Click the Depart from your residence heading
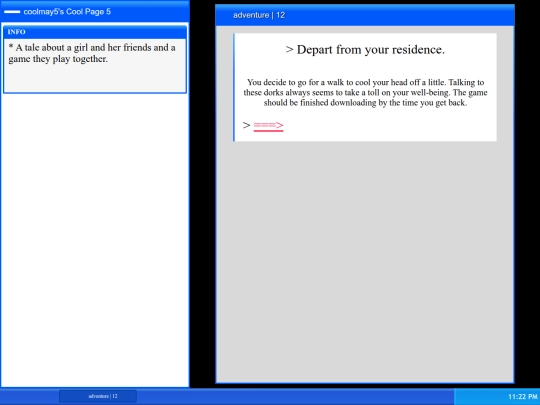The image size is (540, 405). [365, 50]
